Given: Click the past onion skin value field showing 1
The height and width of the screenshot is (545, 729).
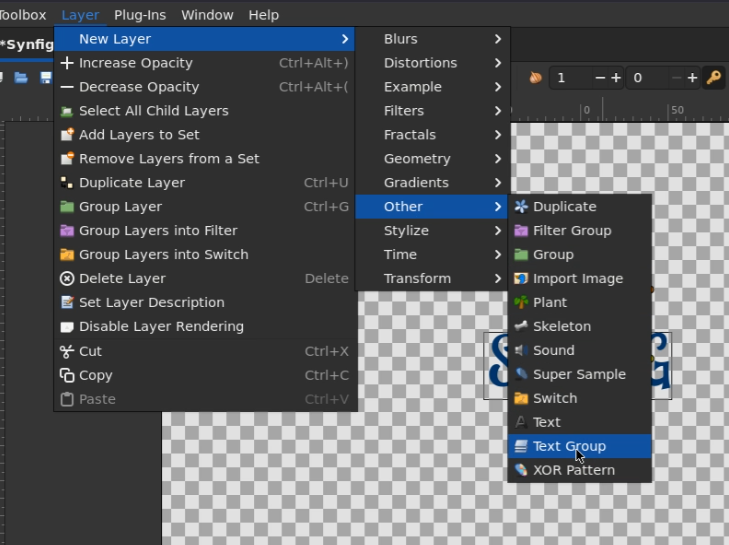Looking at the screenshot, I should [x=571, y=78].
